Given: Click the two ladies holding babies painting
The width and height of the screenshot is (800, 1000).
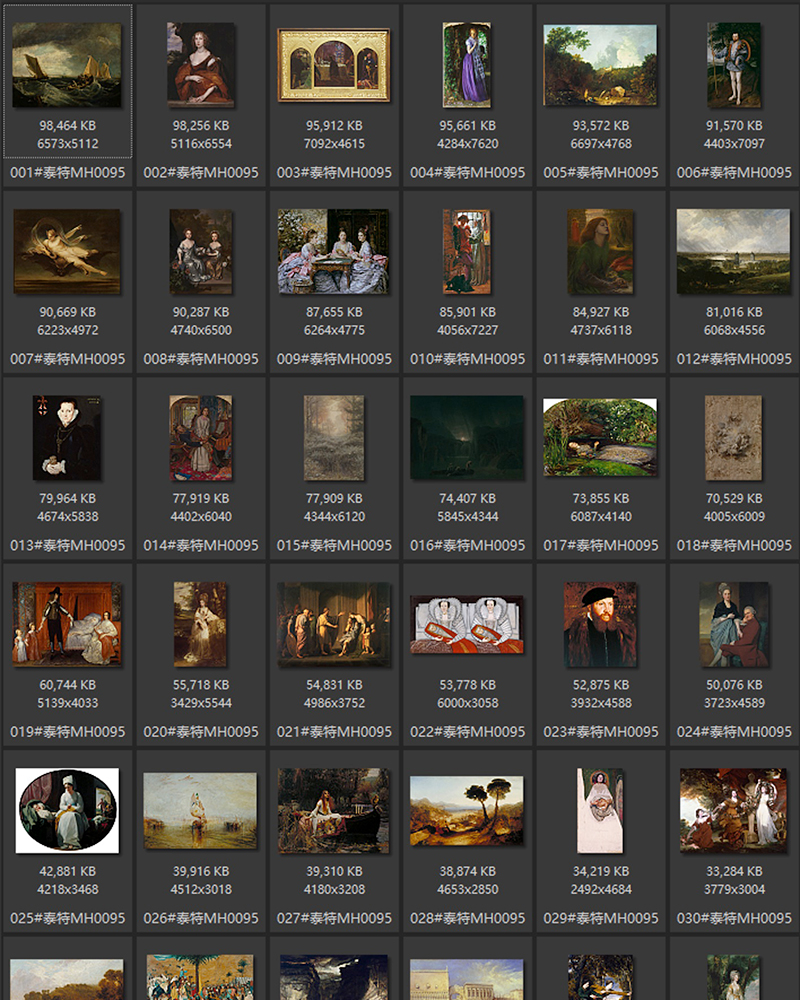Looking at the screenshot, I should (467, 625).
